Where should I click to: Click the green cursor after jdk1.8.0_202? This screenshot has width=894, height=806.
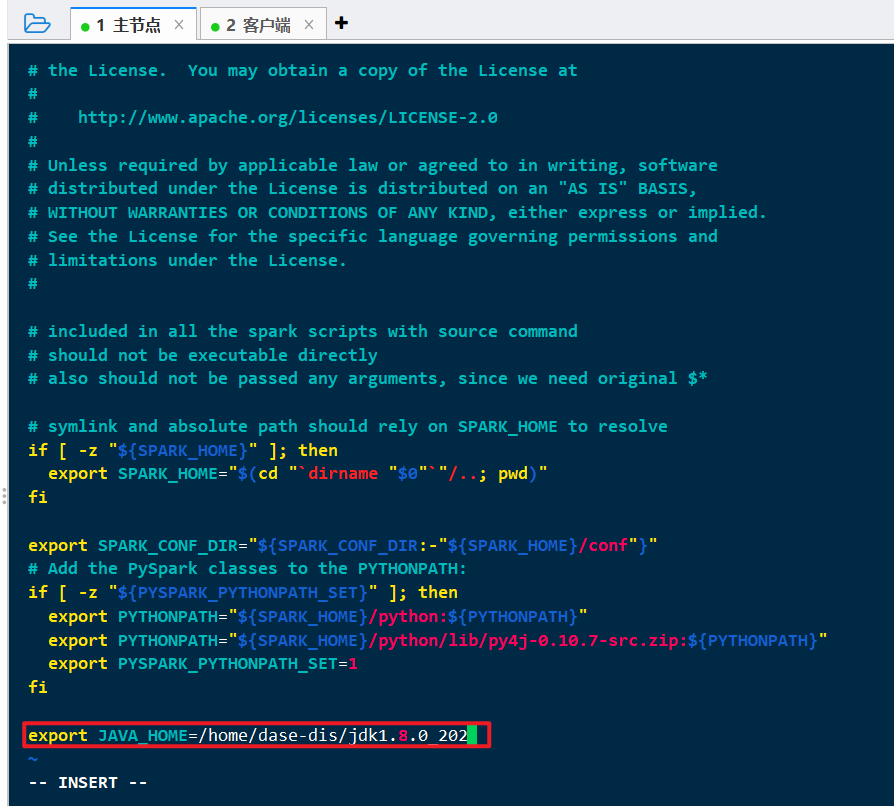coord(472,735)
